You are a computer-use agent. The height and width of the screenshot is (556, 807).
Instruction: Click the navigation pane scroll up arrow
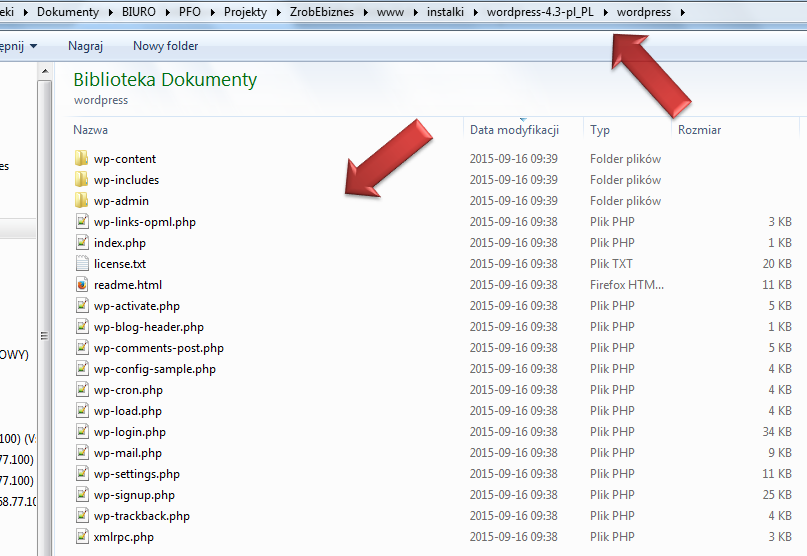tap(45, 71)
